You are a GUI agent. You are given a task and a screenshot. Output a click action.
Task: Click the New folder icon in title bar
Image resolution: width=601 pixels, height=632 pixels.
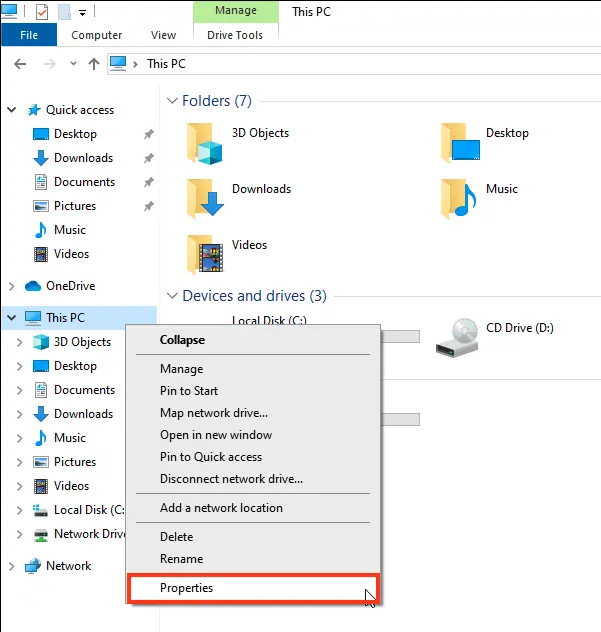tap(64, 12)
